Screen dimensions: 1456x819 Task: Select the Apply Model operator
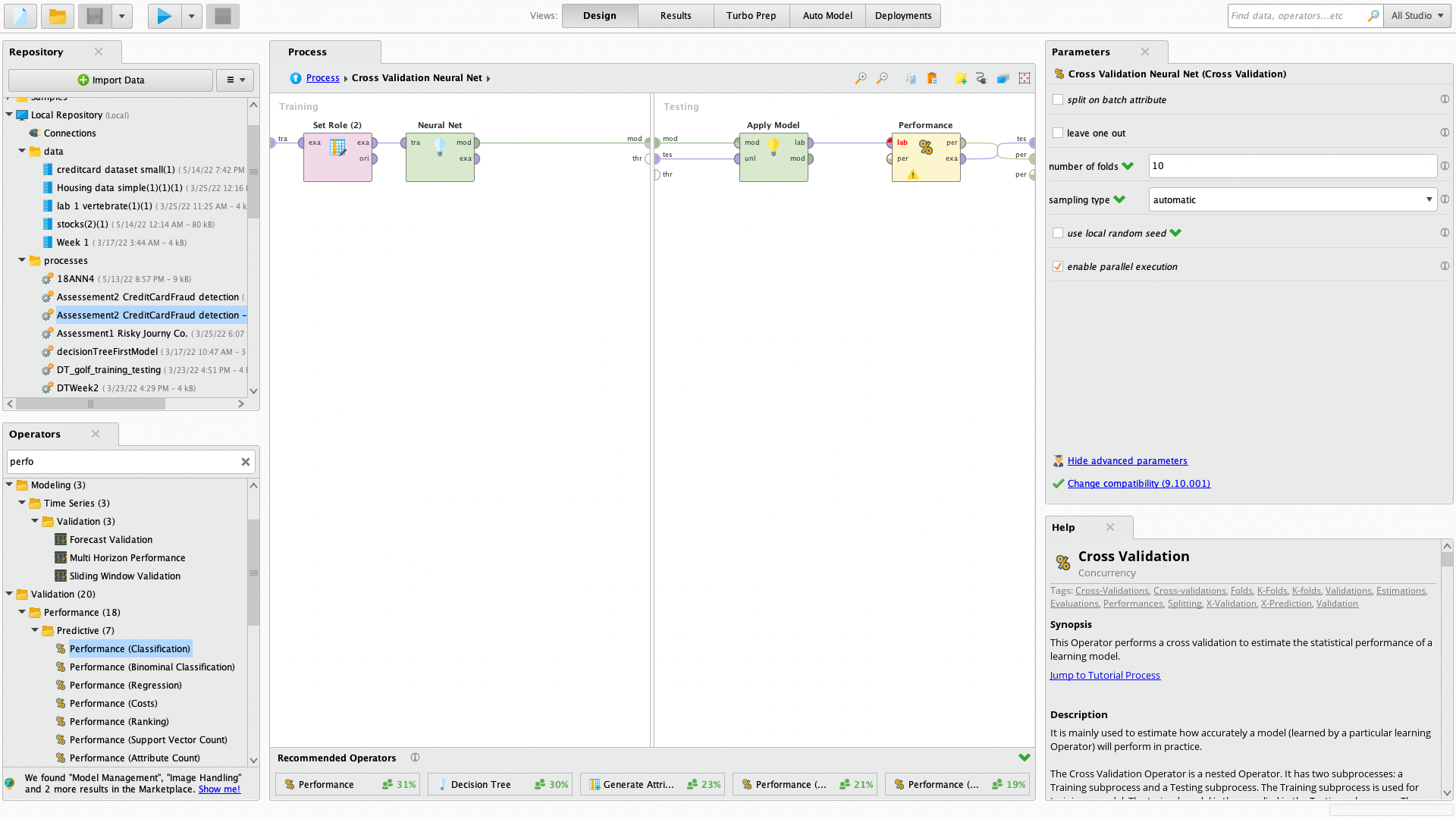773,157
